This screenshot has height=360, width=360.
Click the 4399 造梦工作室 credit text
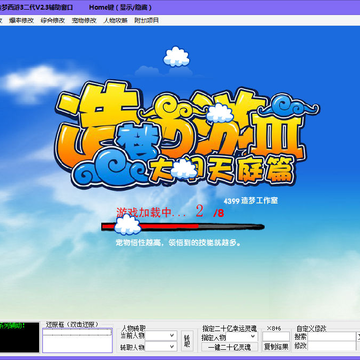251,201
